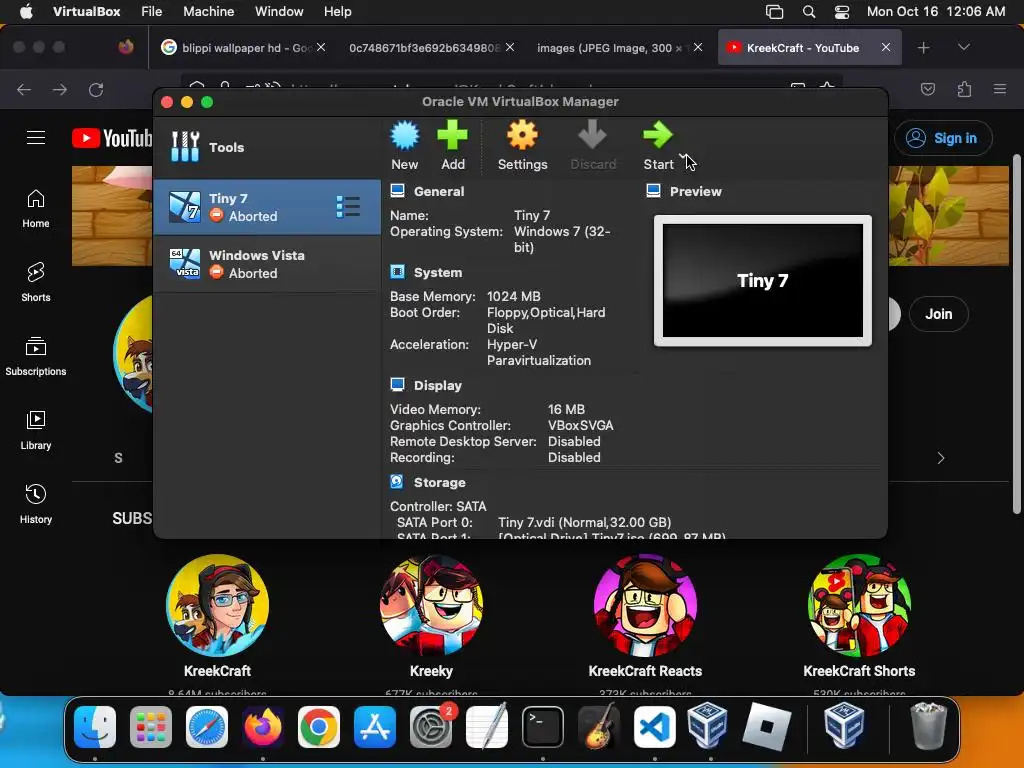Open the VirtualBox application menu
This screenshot has height=768, width=1024.
click(x=86, y=12)
